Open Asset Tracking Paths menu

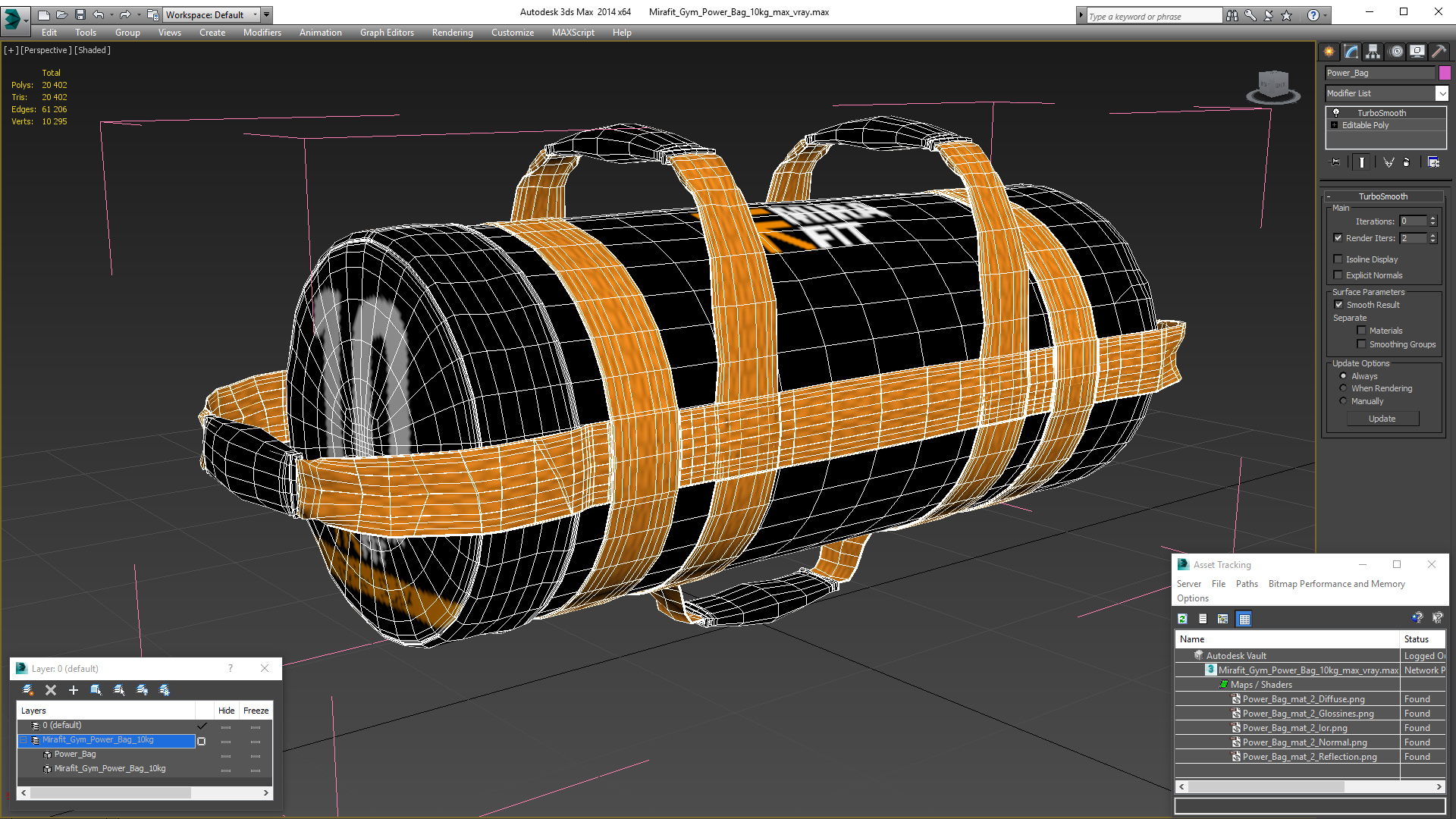coord(1246,584)
